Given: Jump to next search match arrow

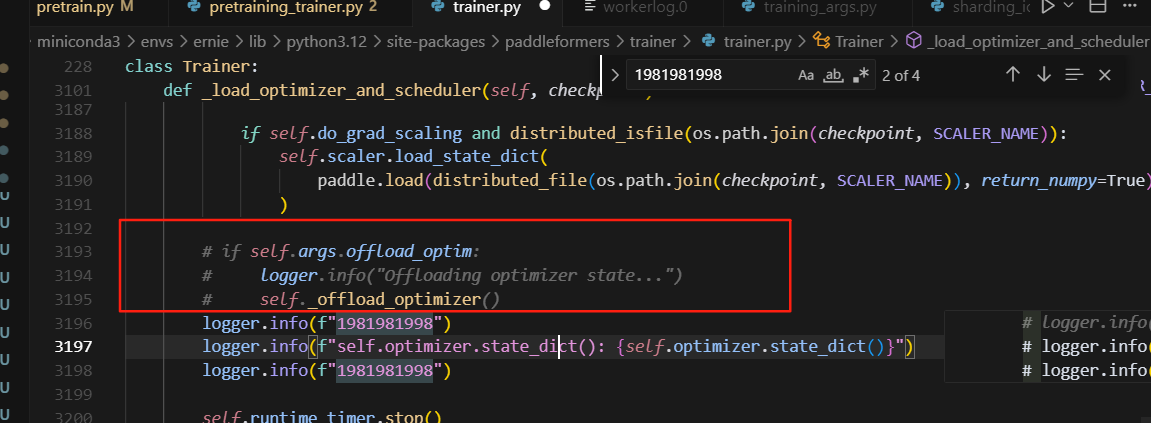Looking at the screenshot, I should [1043, 75].
